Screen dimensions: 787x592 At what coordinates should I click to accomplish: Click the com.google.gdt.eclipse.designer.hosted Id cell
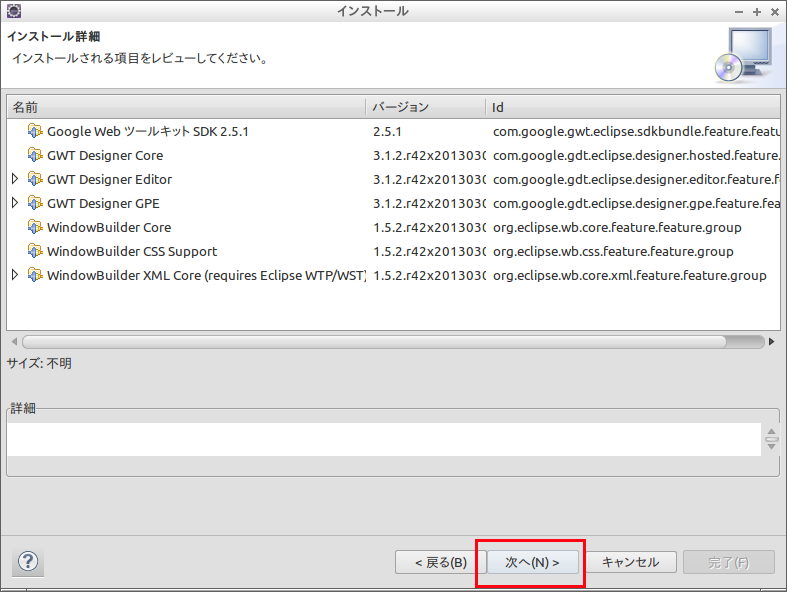pyautogui.click(x=636, y=156)
